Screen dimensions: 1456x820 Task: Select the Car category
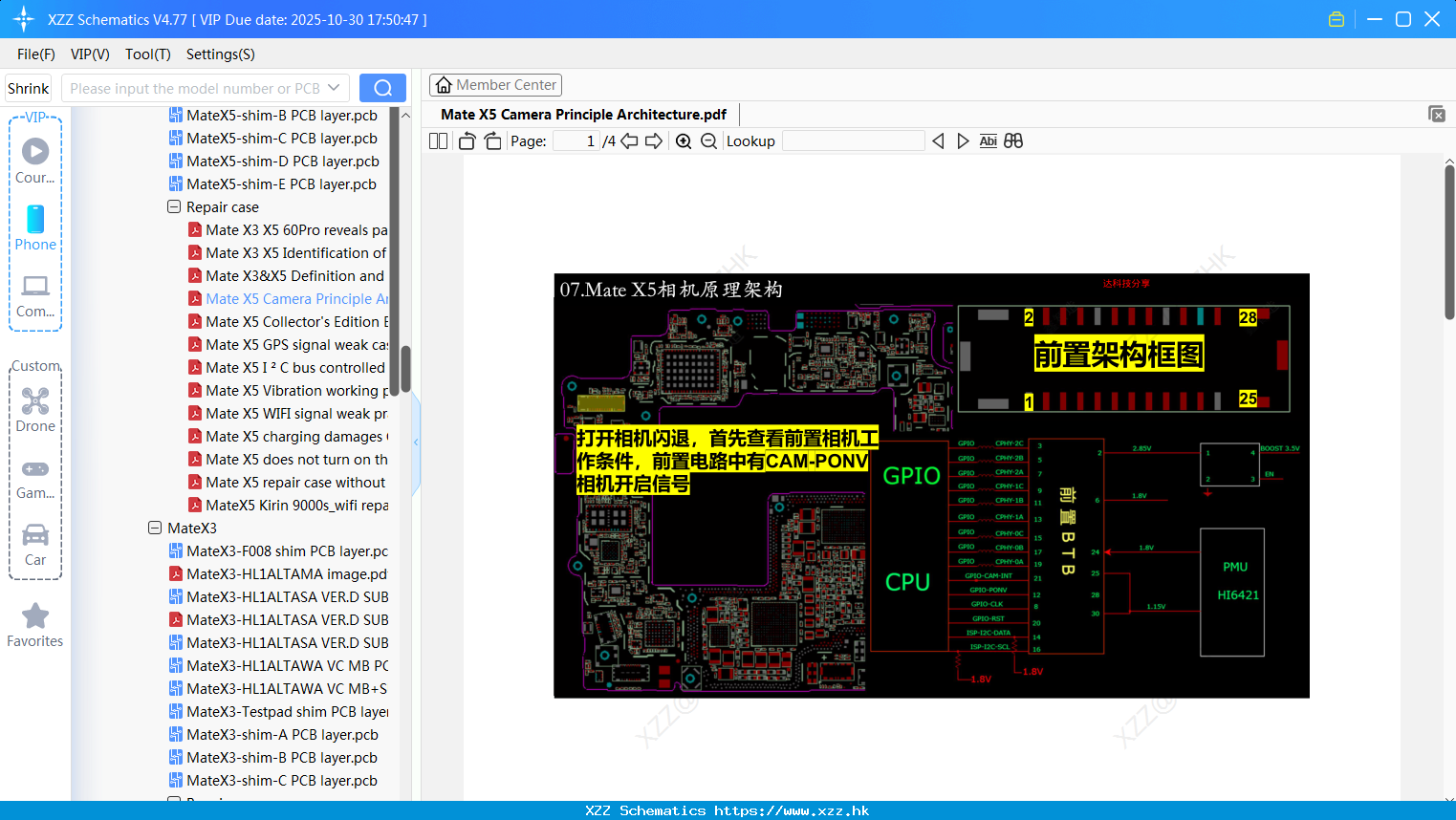(x=35, y=545)
